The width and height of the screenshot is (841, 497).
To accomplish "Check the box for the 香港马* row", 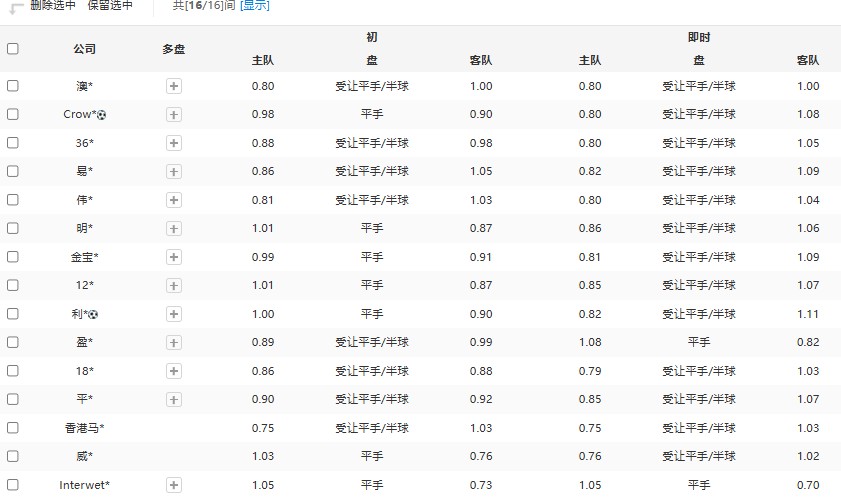I will 13,428.
